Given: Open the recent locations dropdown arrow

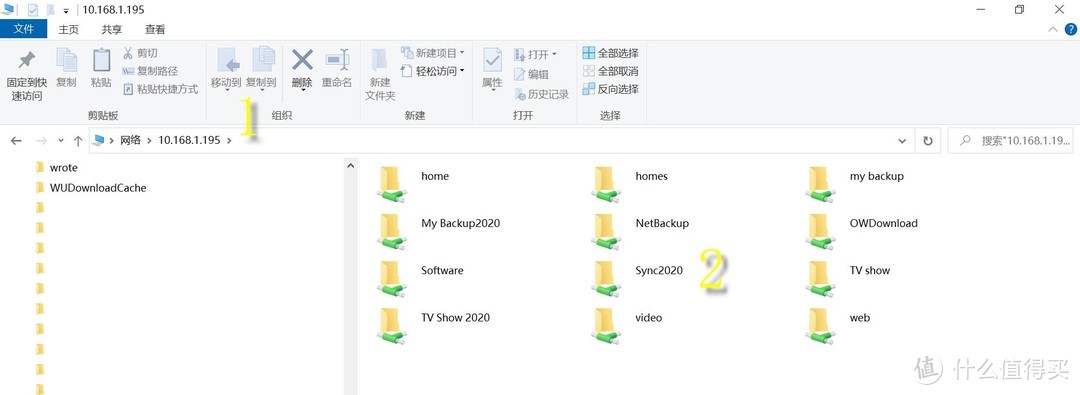Looking at the screenshot, I should coord(61,141).
